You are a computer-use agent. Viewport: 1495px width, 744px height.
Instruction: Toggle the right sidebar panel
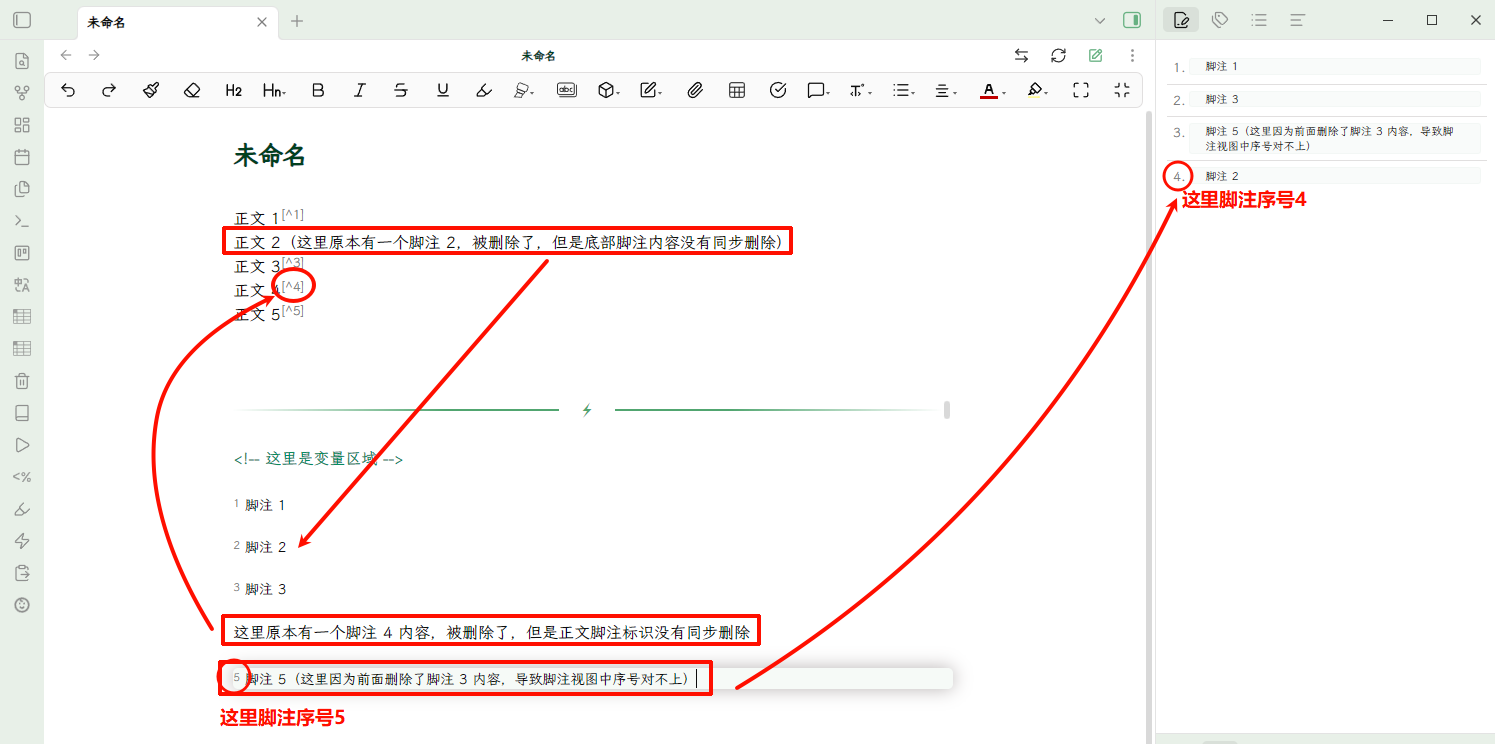click(x=1132, y=20)
